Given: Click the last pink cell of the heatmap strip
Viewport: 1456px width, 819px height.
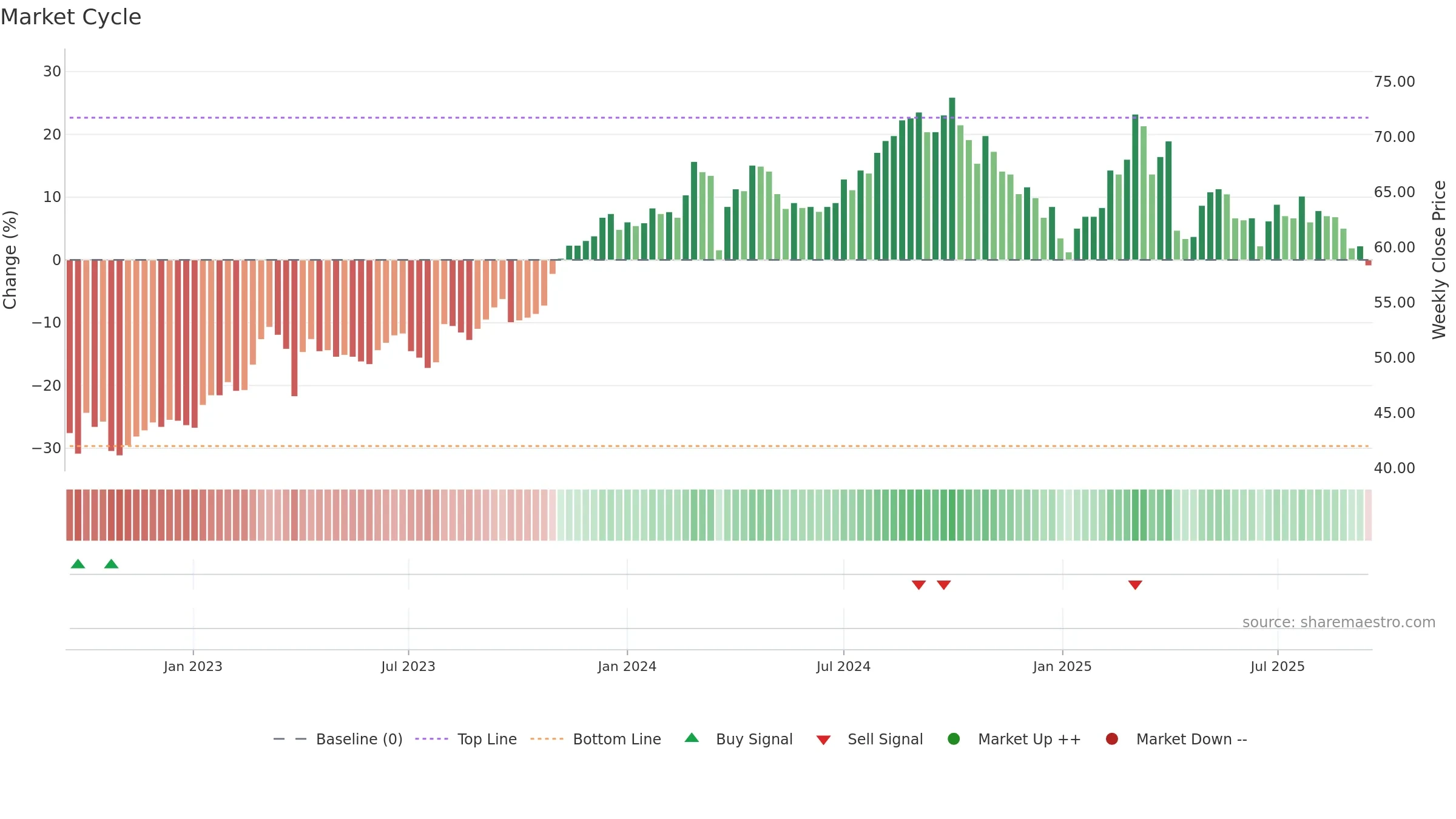Looking at the screenshot, I should (x=1368, y=515).
